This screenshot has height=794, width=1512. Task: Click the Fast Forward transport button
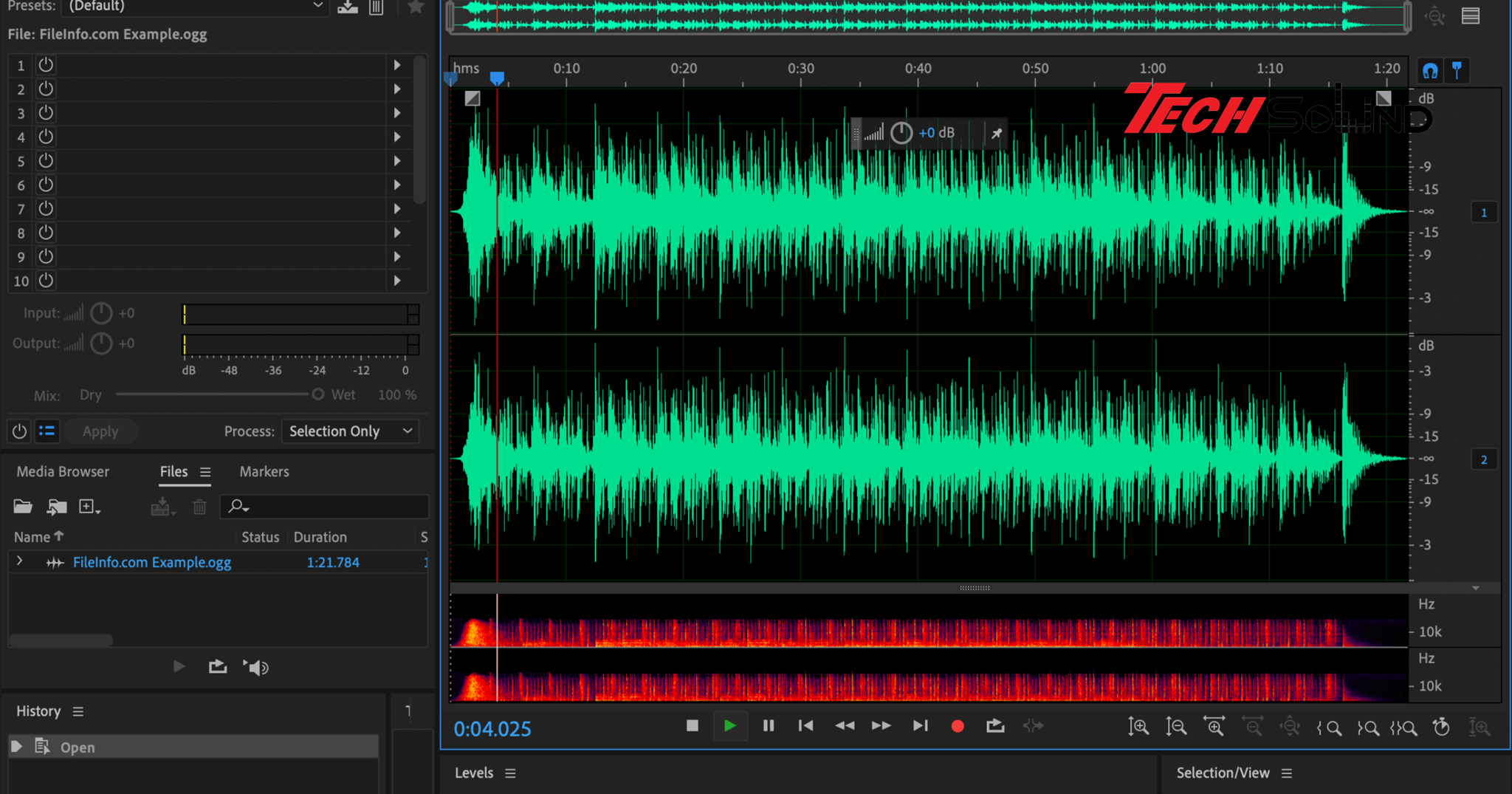pos(882,726)
